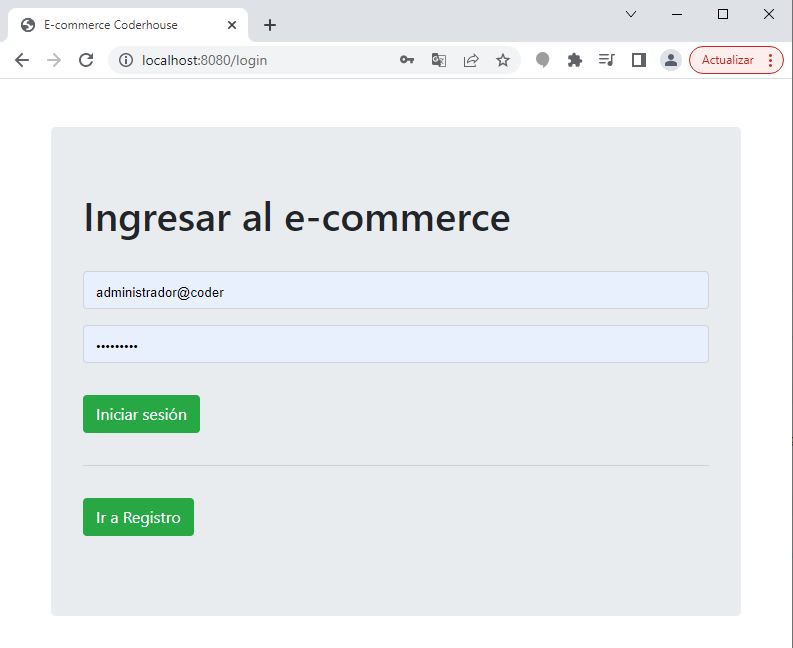Image resolution: width=793 pixels, height=648 pixels.
Task: Open the Chrome profile avatar
Action: click(x=671, y=60)
